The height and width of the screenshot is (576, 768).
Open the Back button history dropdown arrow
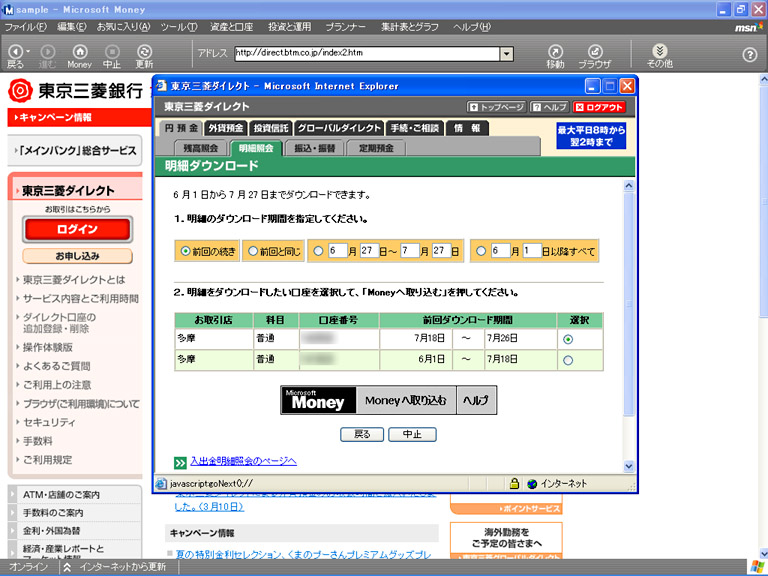click(x=28, y=51)
